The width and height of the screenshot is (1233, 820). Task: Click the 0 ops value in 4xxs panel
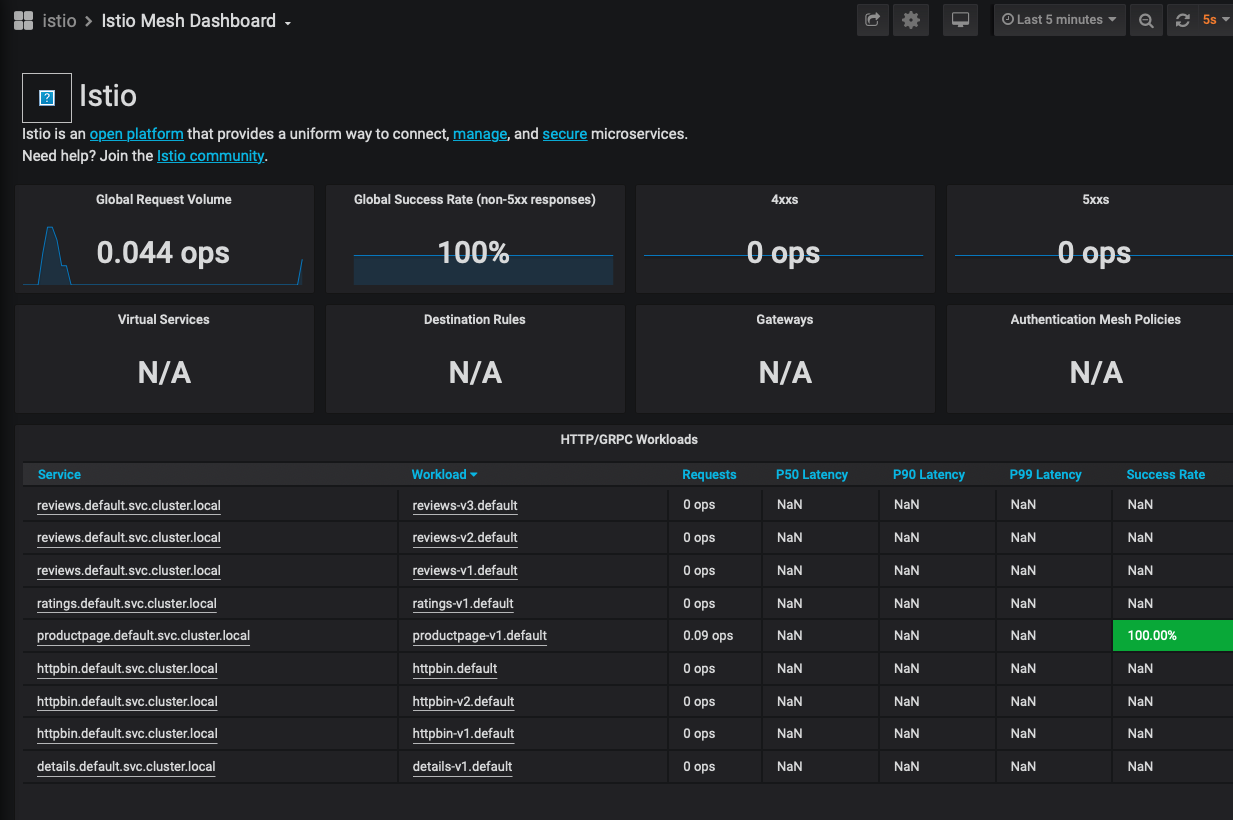point(784,253)
